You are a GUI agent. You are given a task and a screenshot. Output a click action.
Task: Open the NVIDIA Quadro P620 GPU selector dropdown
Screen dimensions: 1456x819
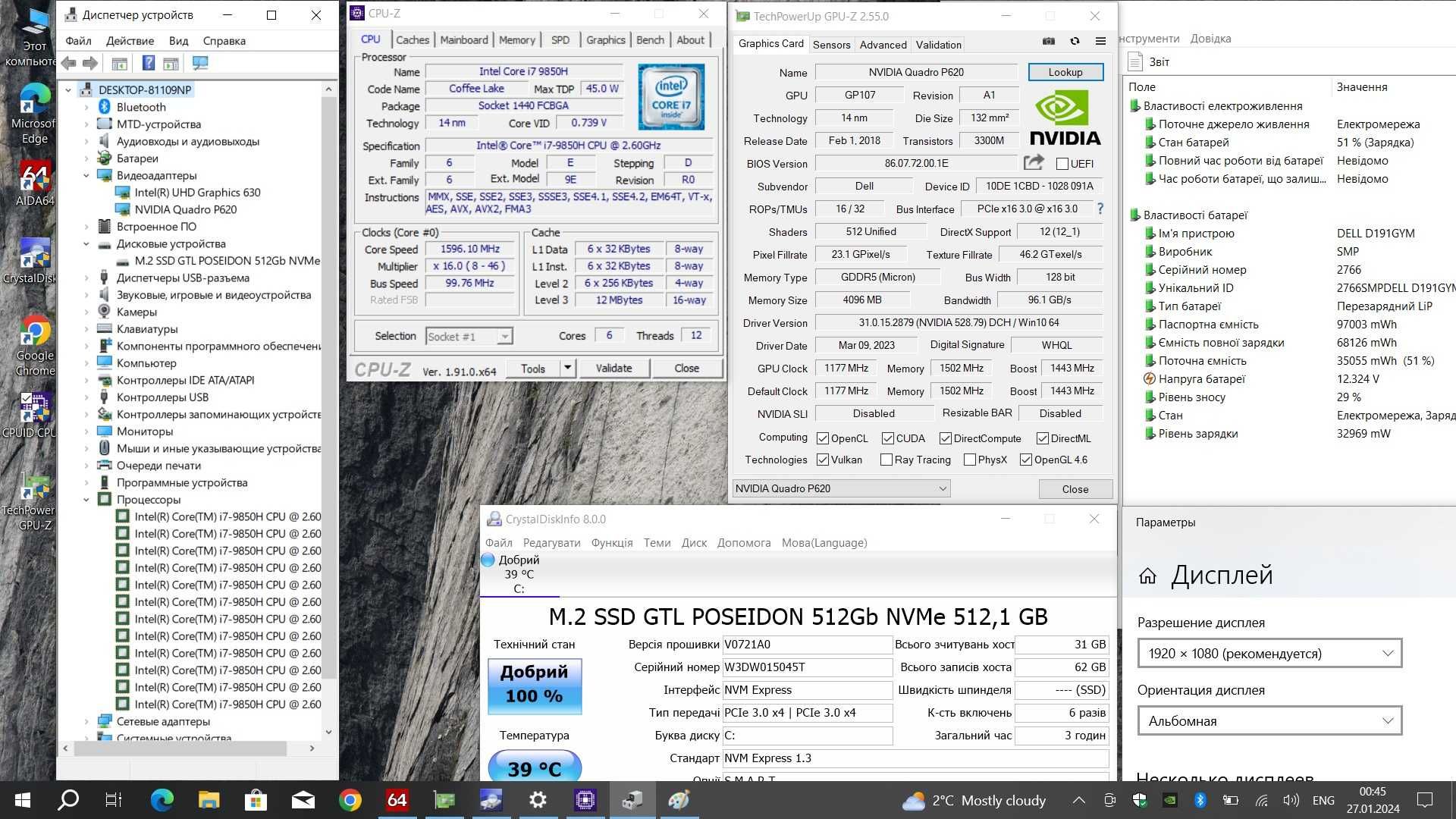click(841, 488)
